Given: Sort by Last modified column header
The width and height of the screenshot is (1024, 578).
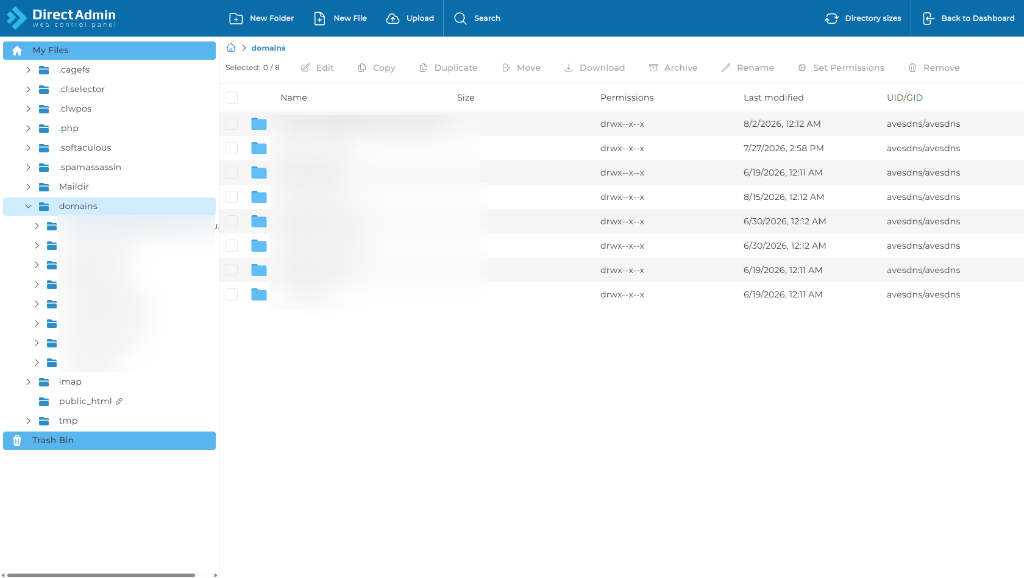Looking at the screenshot, I should coord(773,98).
